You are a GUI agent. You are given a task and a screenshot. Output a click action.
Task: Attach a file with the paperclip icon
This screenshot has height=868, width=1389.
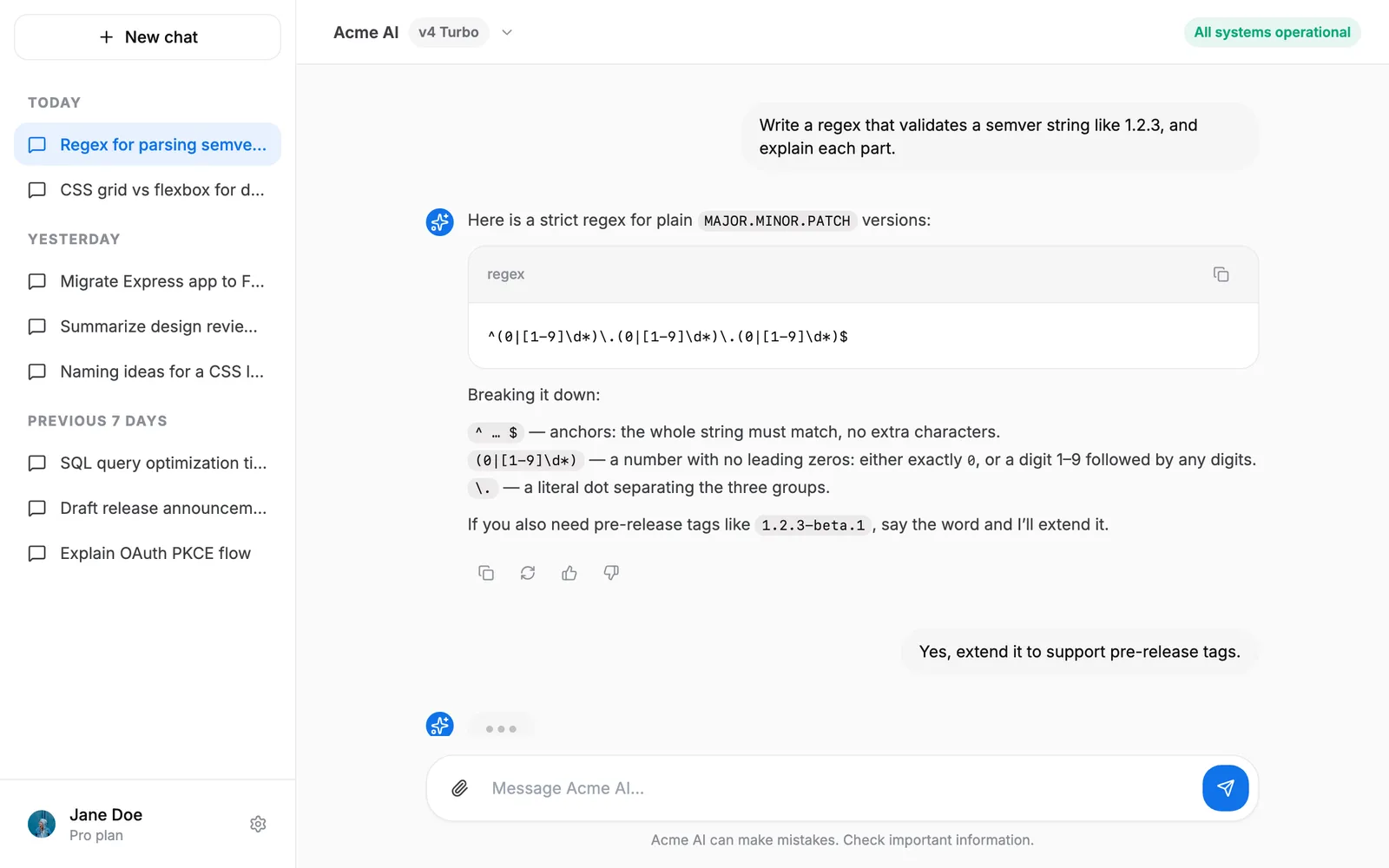click(460, 788)
